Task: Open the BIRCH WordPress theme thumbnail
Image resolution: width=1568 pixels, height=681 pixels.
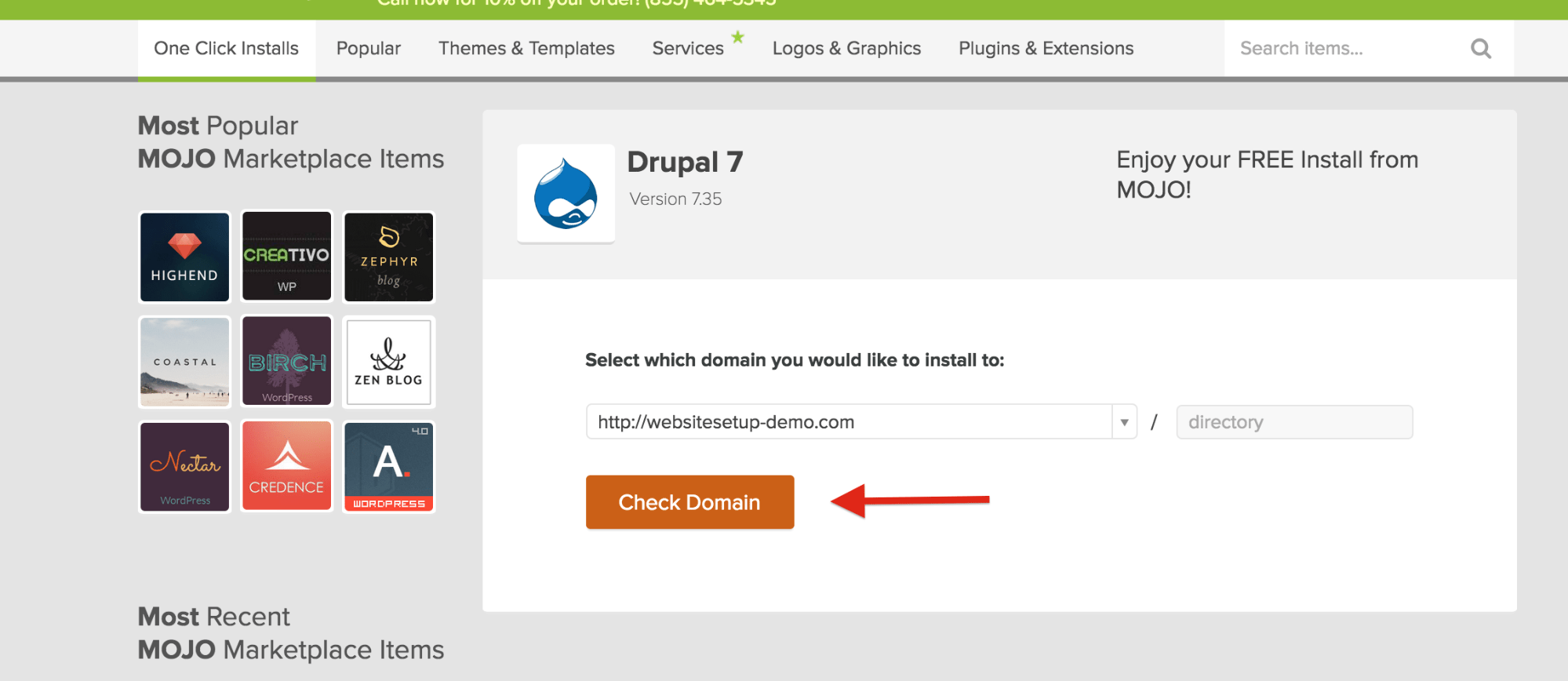Action: click(286, 361)
